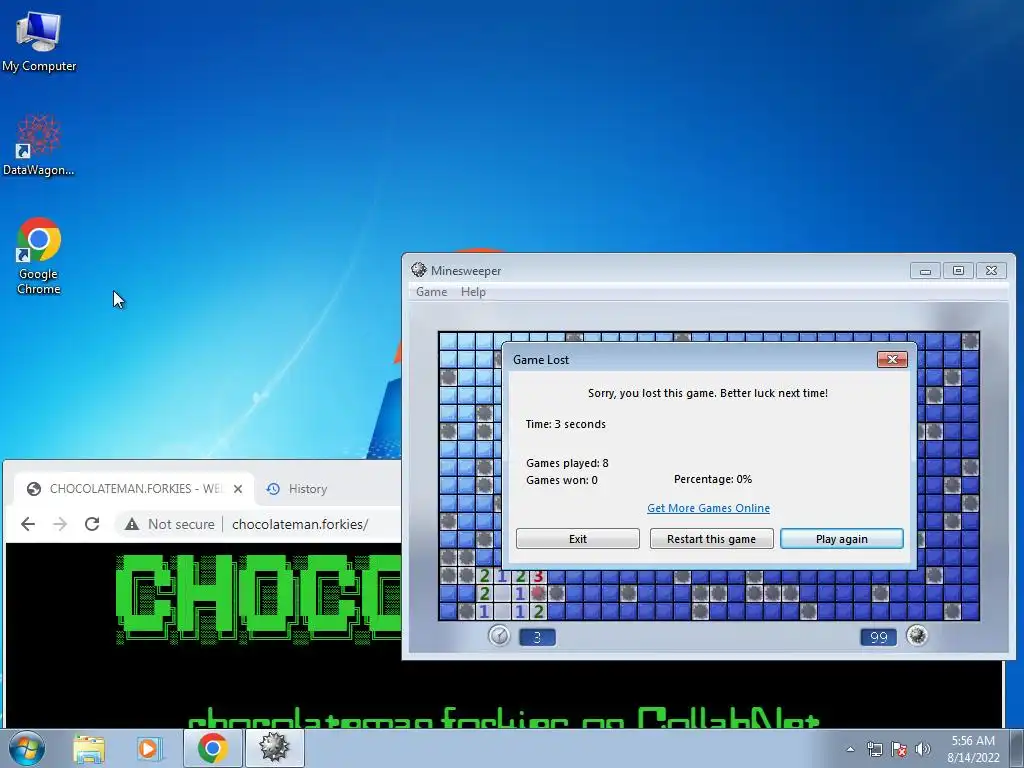
Task: Open Get More Games Online link
Action: coord(708,508)
